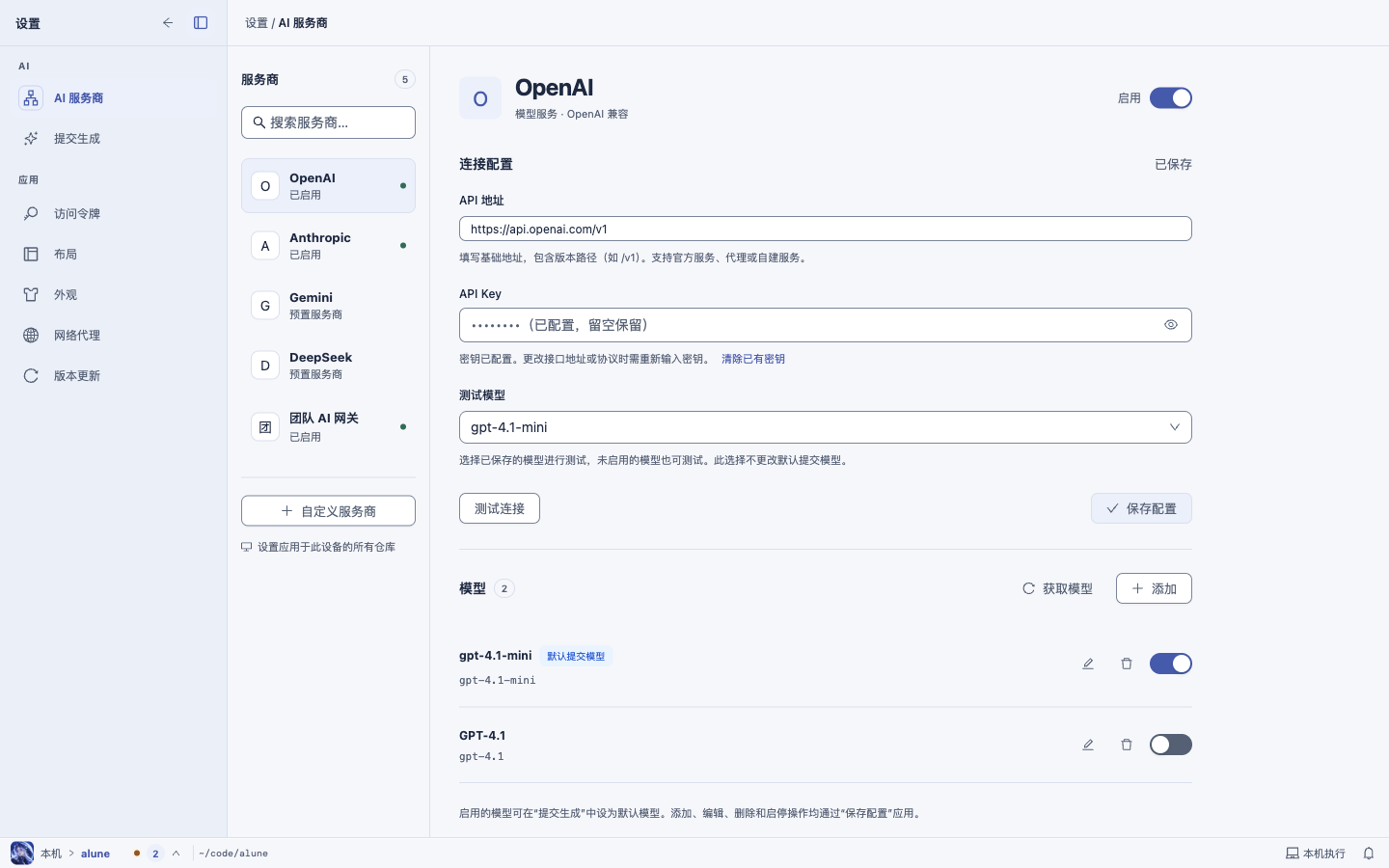Click 获取模型 refresh button
The height and width of the screenshot is (868, 1389).
tap(1057, 588)
